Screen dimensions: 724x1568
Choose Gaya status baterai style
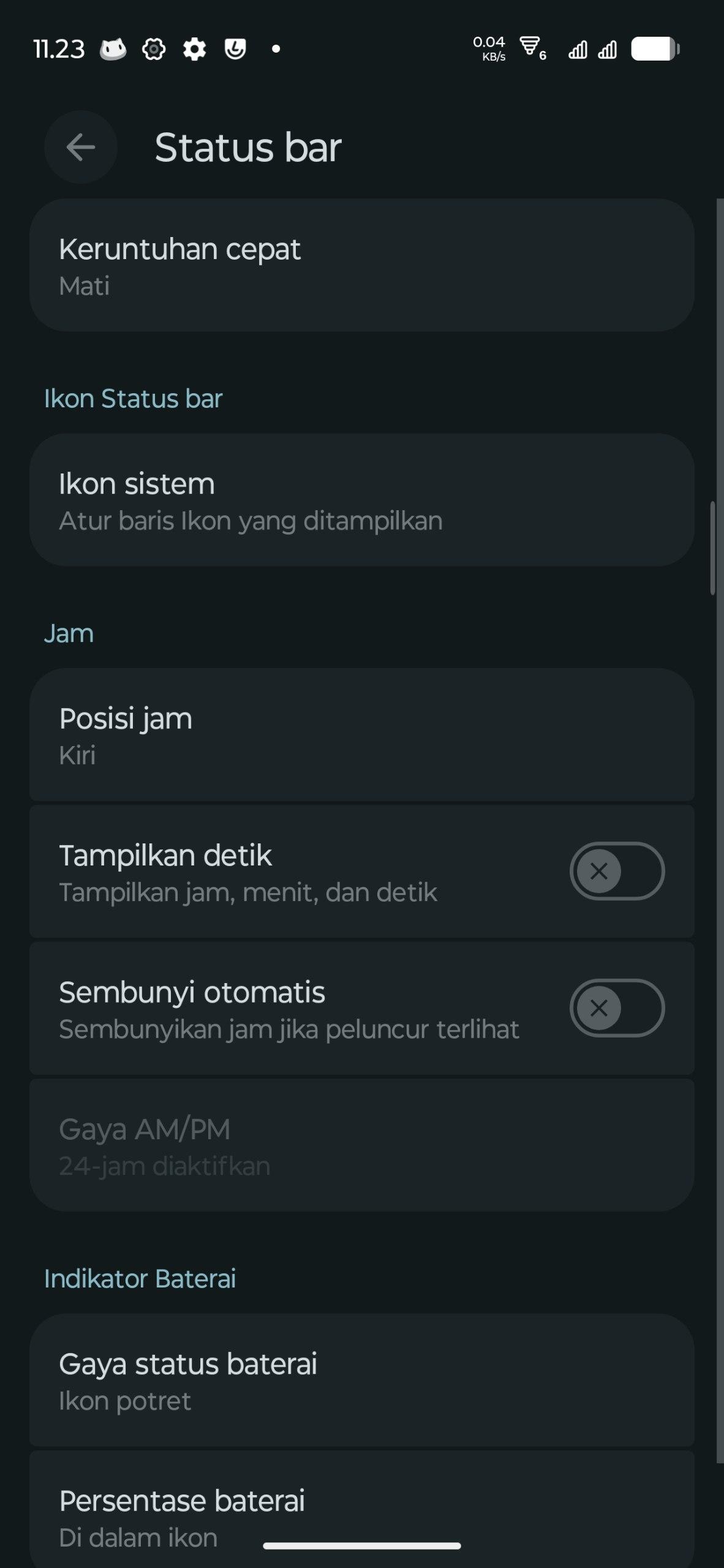point(361,1381)
